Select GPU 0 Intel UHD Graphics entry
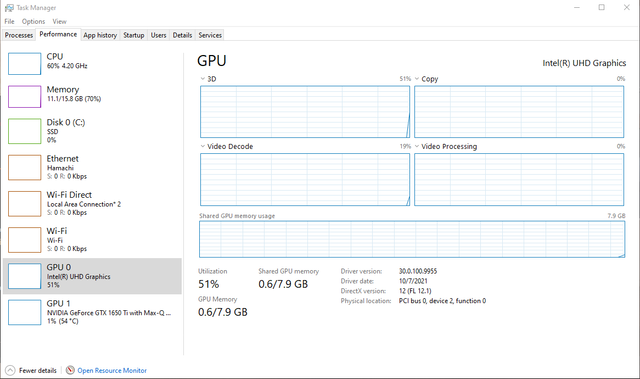 92,276
